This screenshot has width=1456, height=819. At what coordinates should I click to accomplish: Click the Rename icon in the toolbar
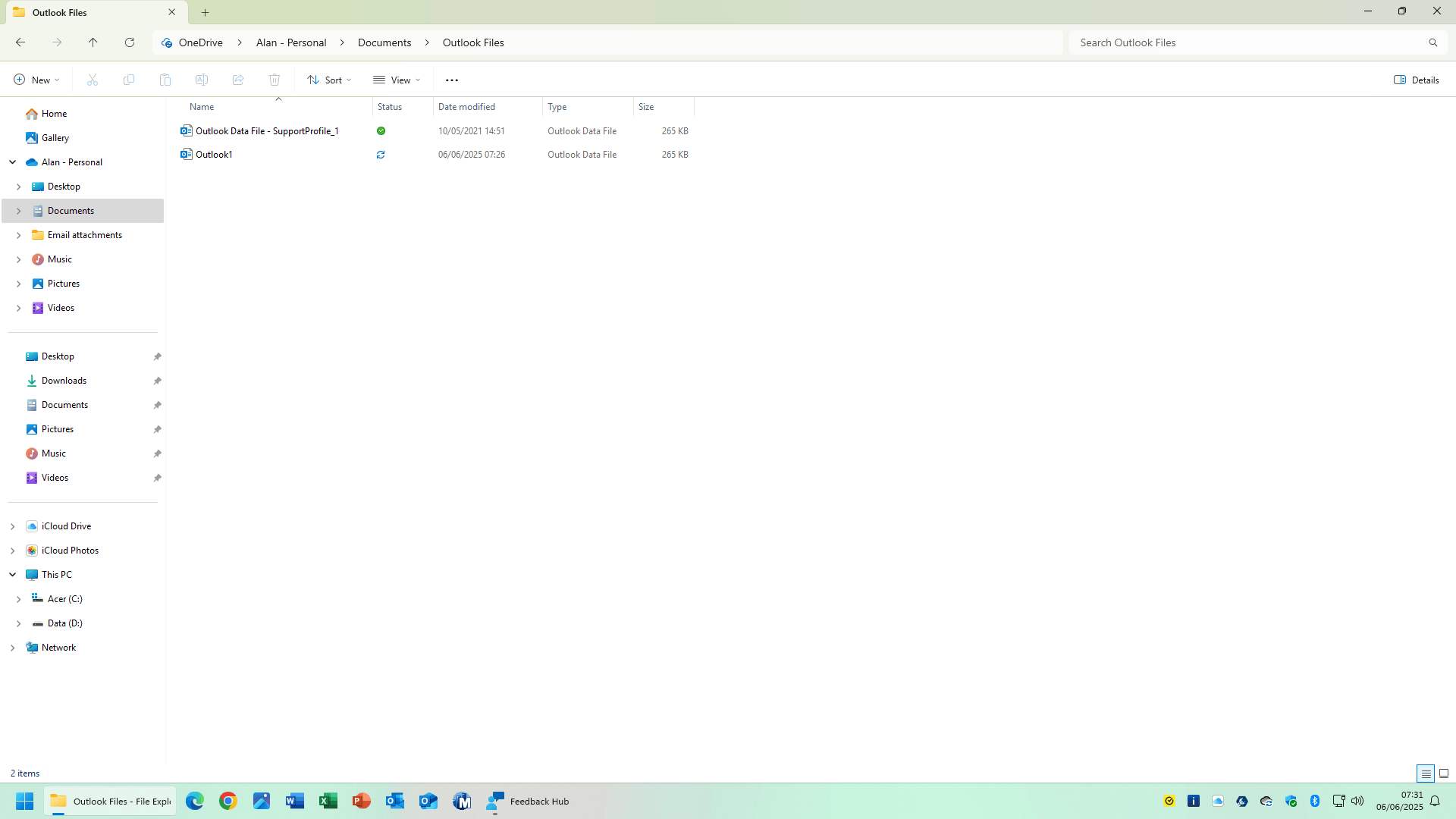pyautogui.click(x=201, y=80)
